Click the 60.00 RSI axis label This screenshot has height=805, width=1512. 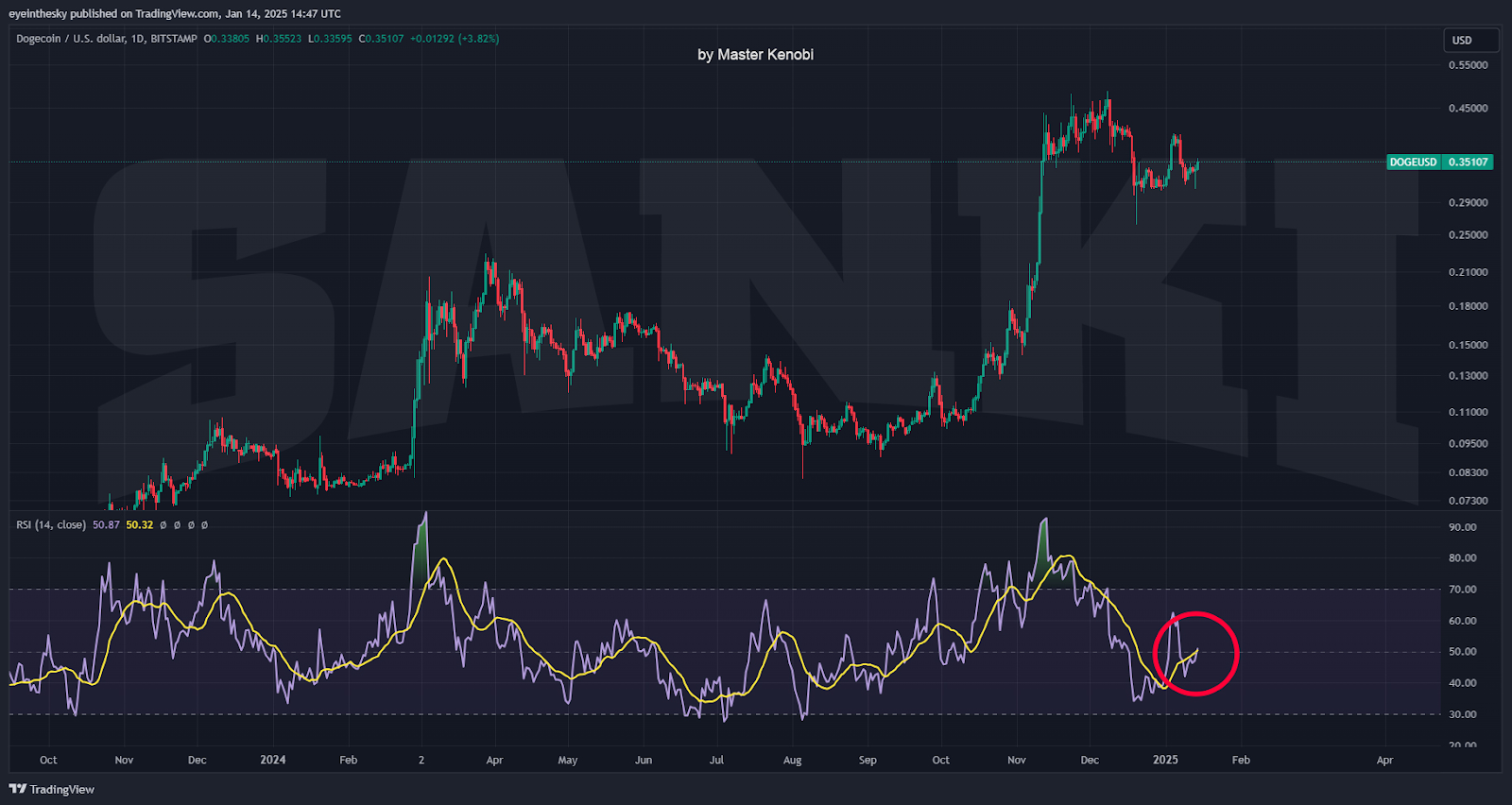coord(1462,621)
